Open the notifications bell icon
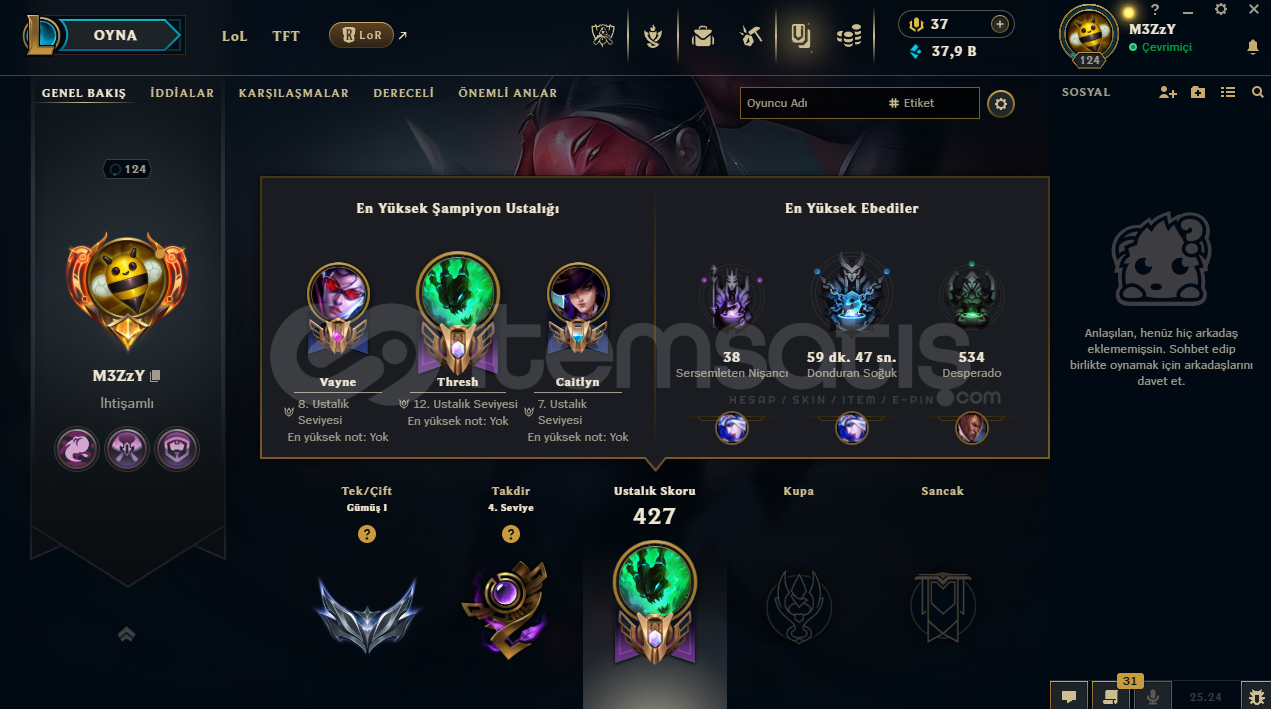The height and width of the screenshot is (709, 1271). 1253,47
